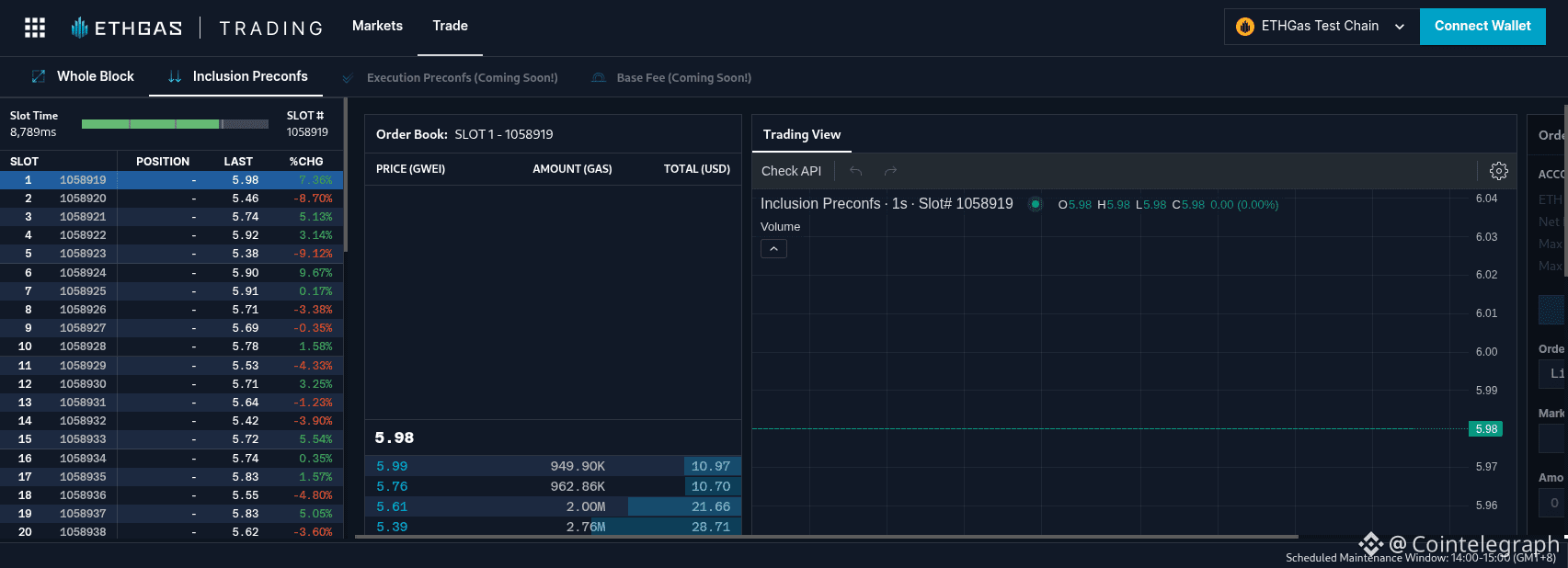The width and height of the screenshot is (1568, 568).
Task: Click the green live status indicator dot
Action: 1036,204
